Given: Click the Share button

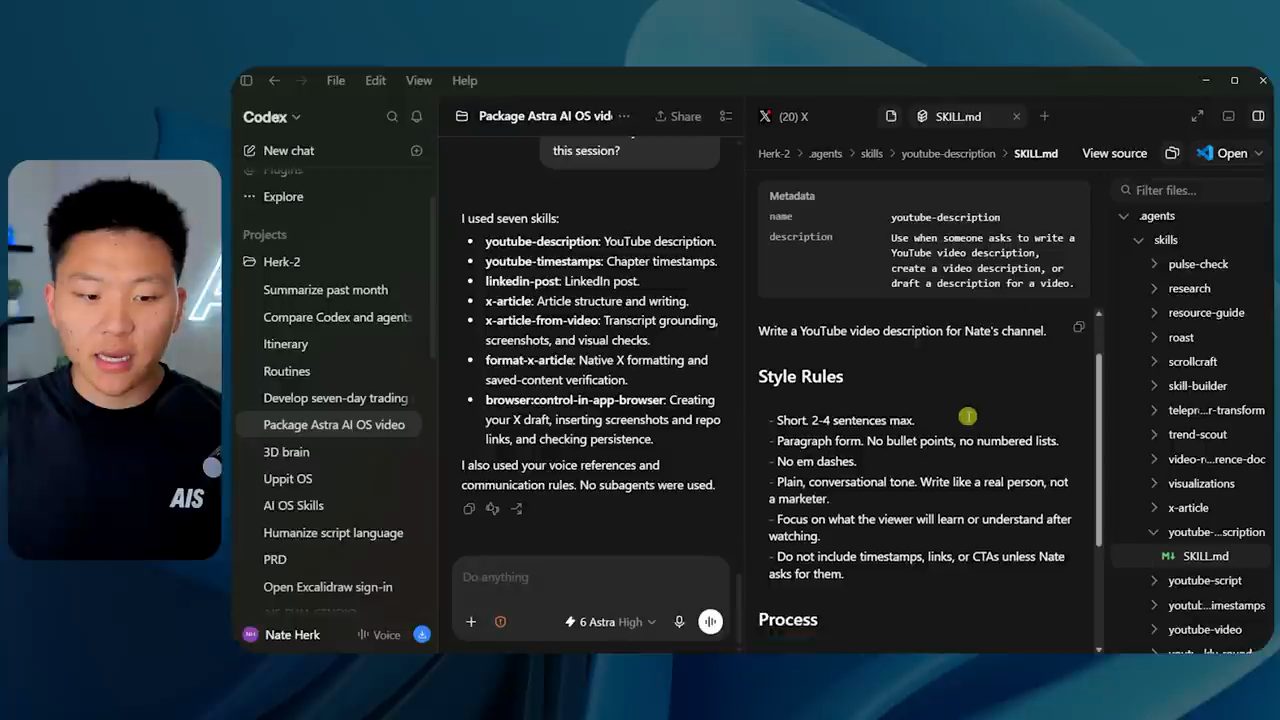Looking at the screenshot, I should (678, 117).
